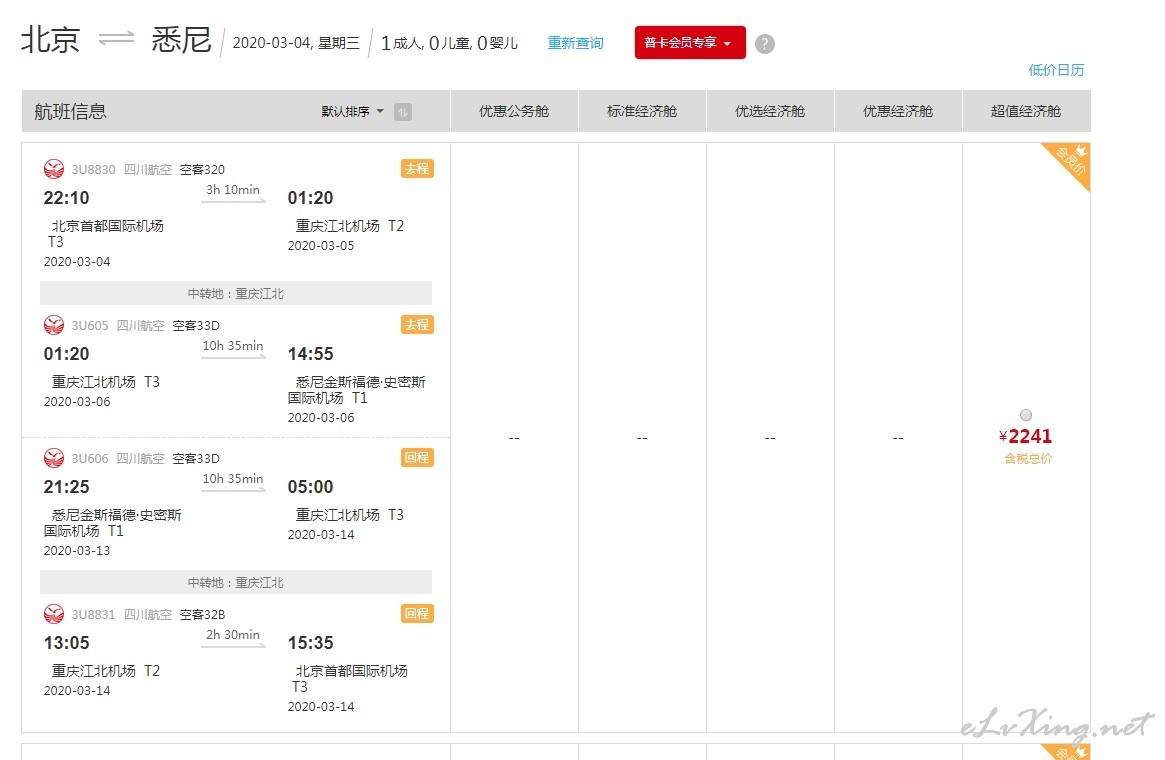Click the 北京 origin city title

pos(51,39)
